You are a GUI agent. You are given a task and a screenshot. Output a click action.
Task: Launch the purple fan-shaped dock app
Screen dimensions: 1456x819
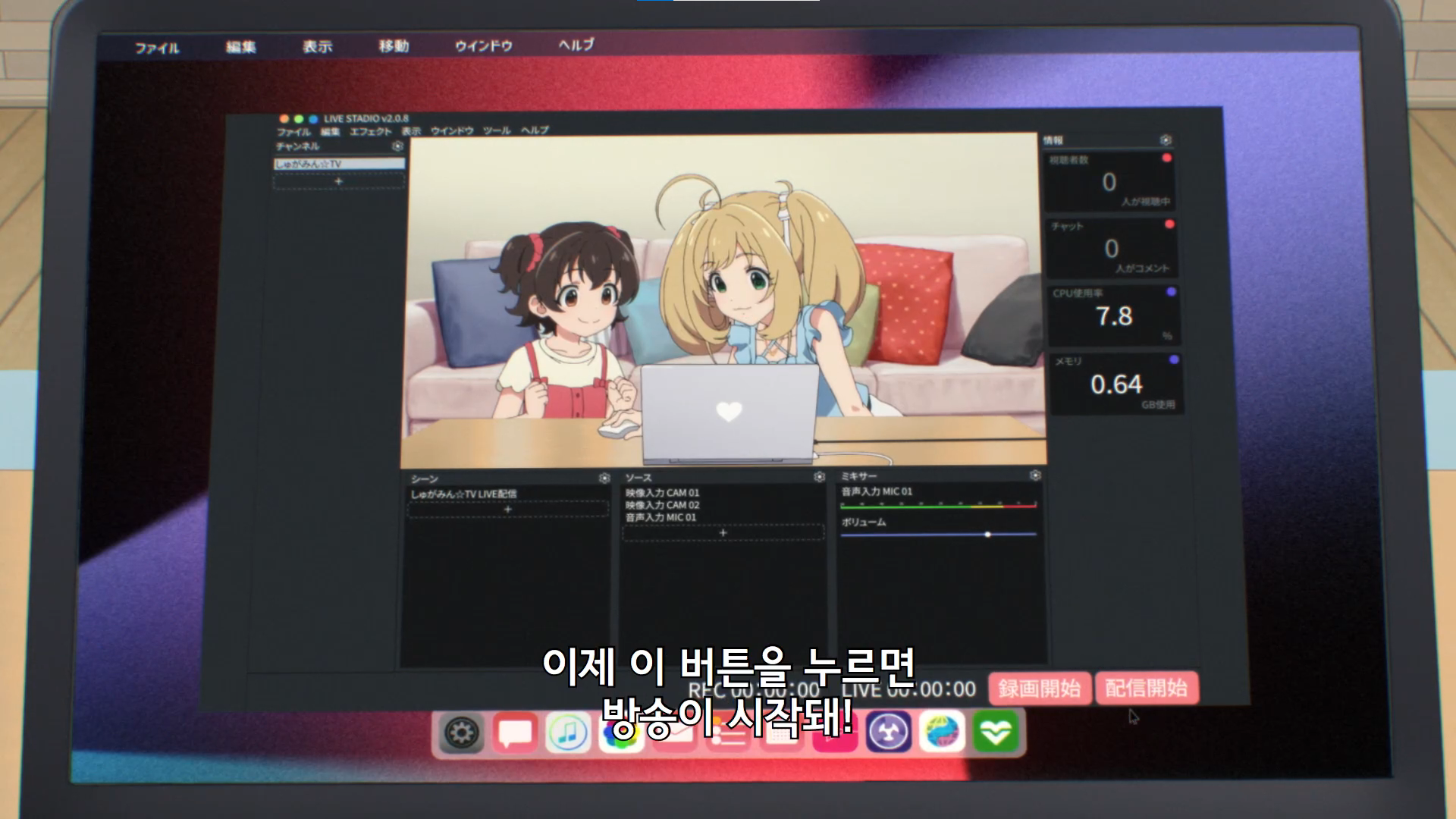pos(889,733)
